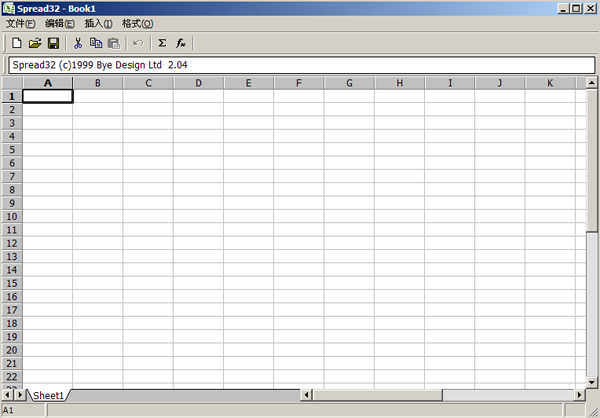Open the fx function insert icon

click(x=181, y=43)
